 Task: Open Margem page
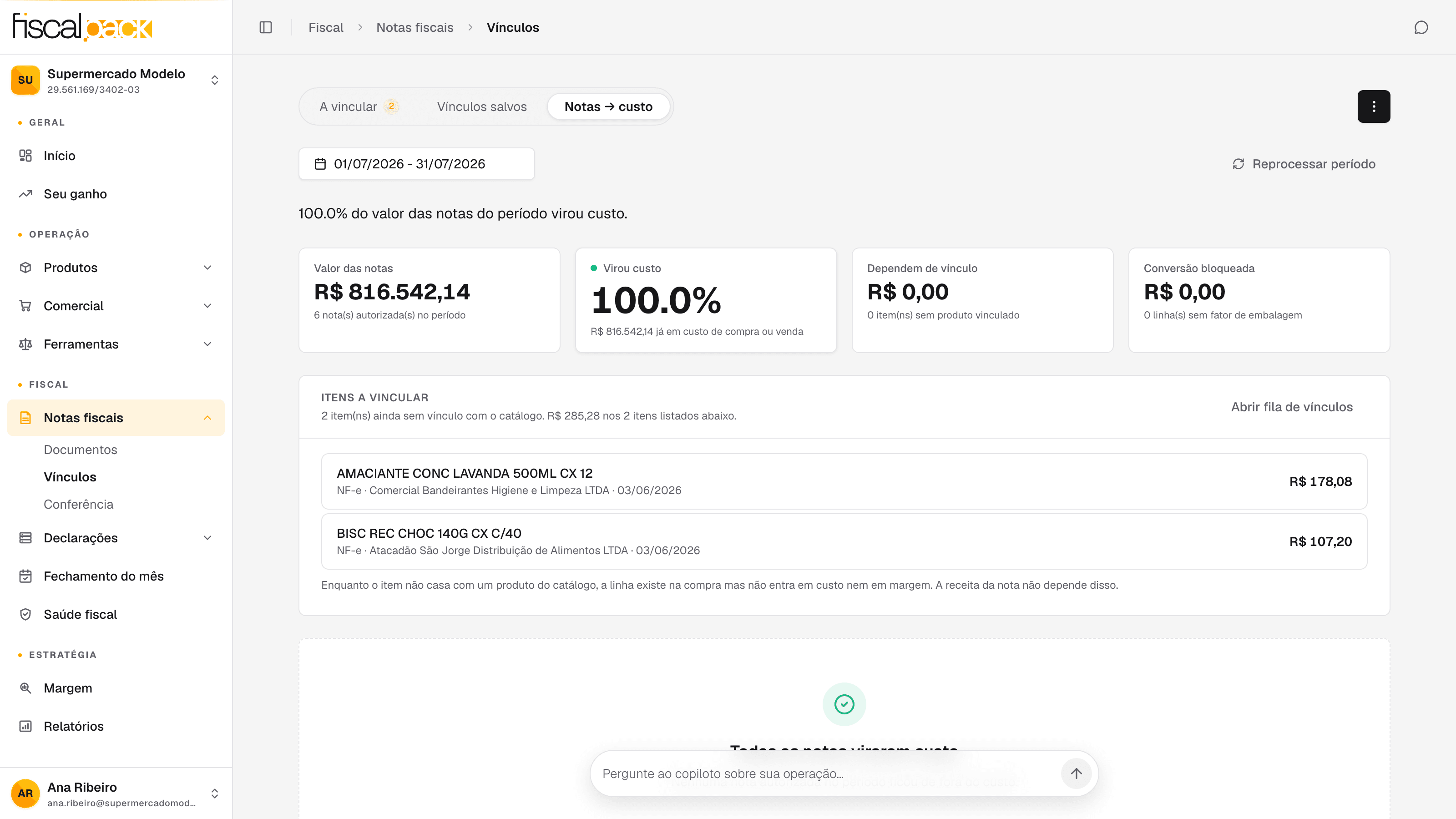point(116,688)
